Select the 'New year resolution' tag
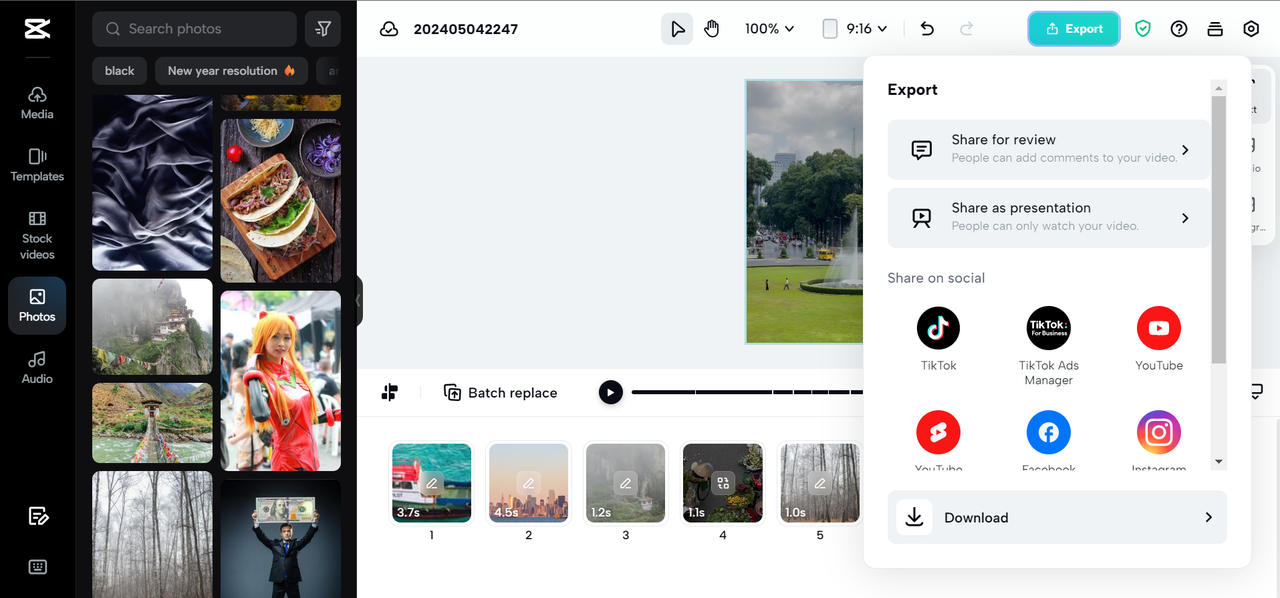The image size is (1280, 598). point(231,71)
